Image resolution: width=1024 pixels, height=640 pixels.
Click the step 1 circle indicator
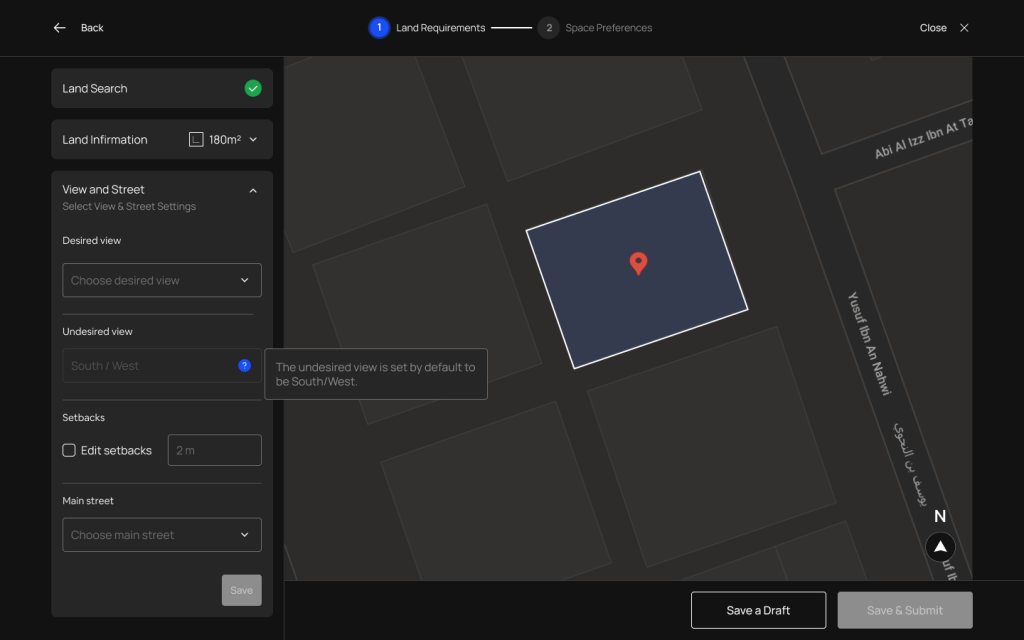pyautogui.click(x=379, y=28)
